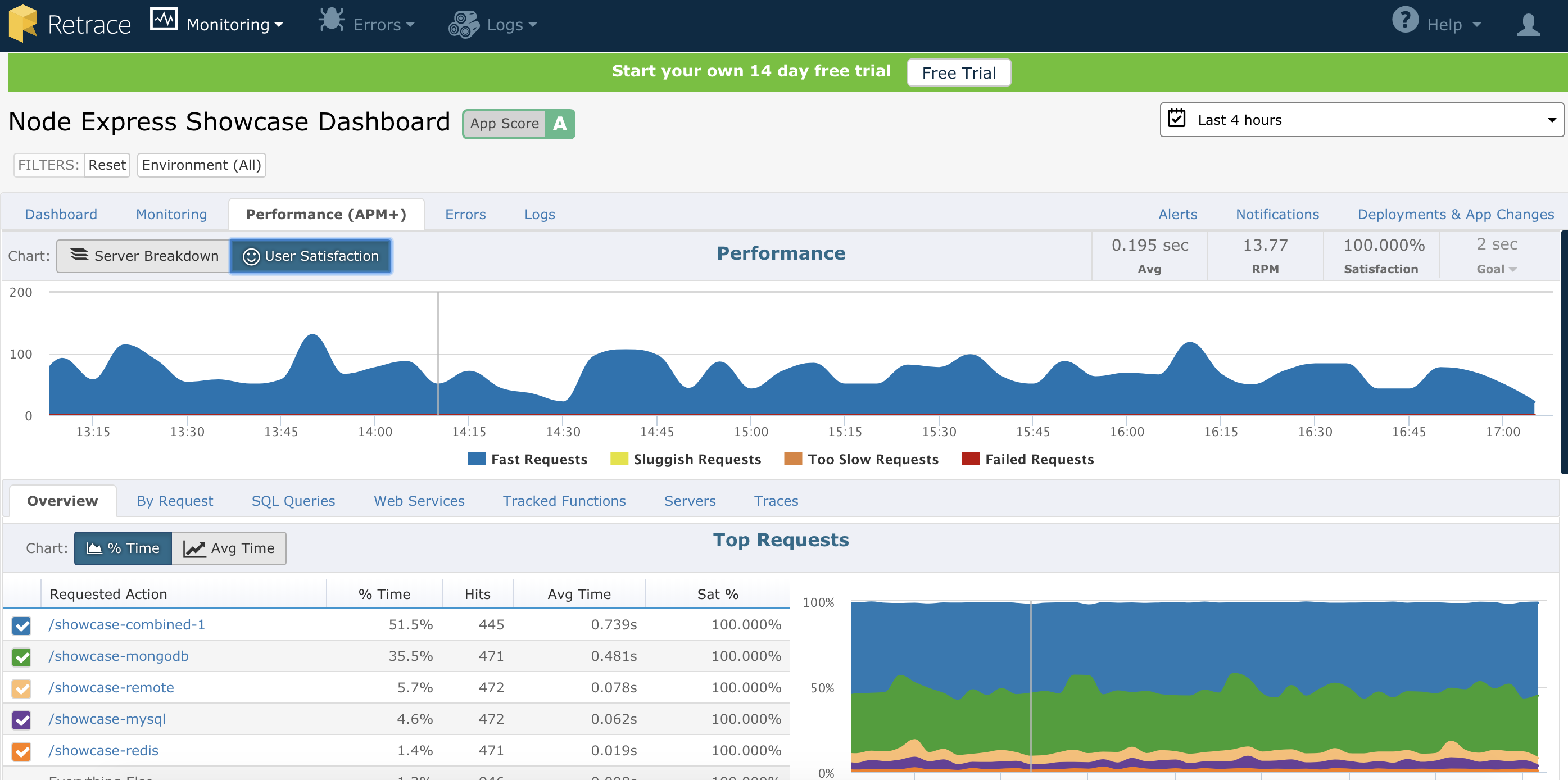The height and width of the screenshot is (780, 1568).
Task: Switch to the Dashboard tab
Action: tap(61, 214)
